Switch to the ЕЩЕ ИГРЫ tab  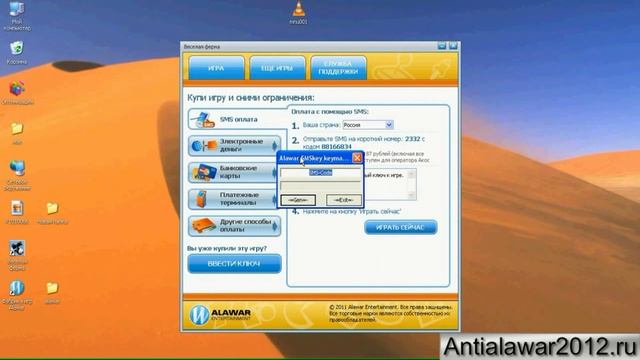point(277,68)
